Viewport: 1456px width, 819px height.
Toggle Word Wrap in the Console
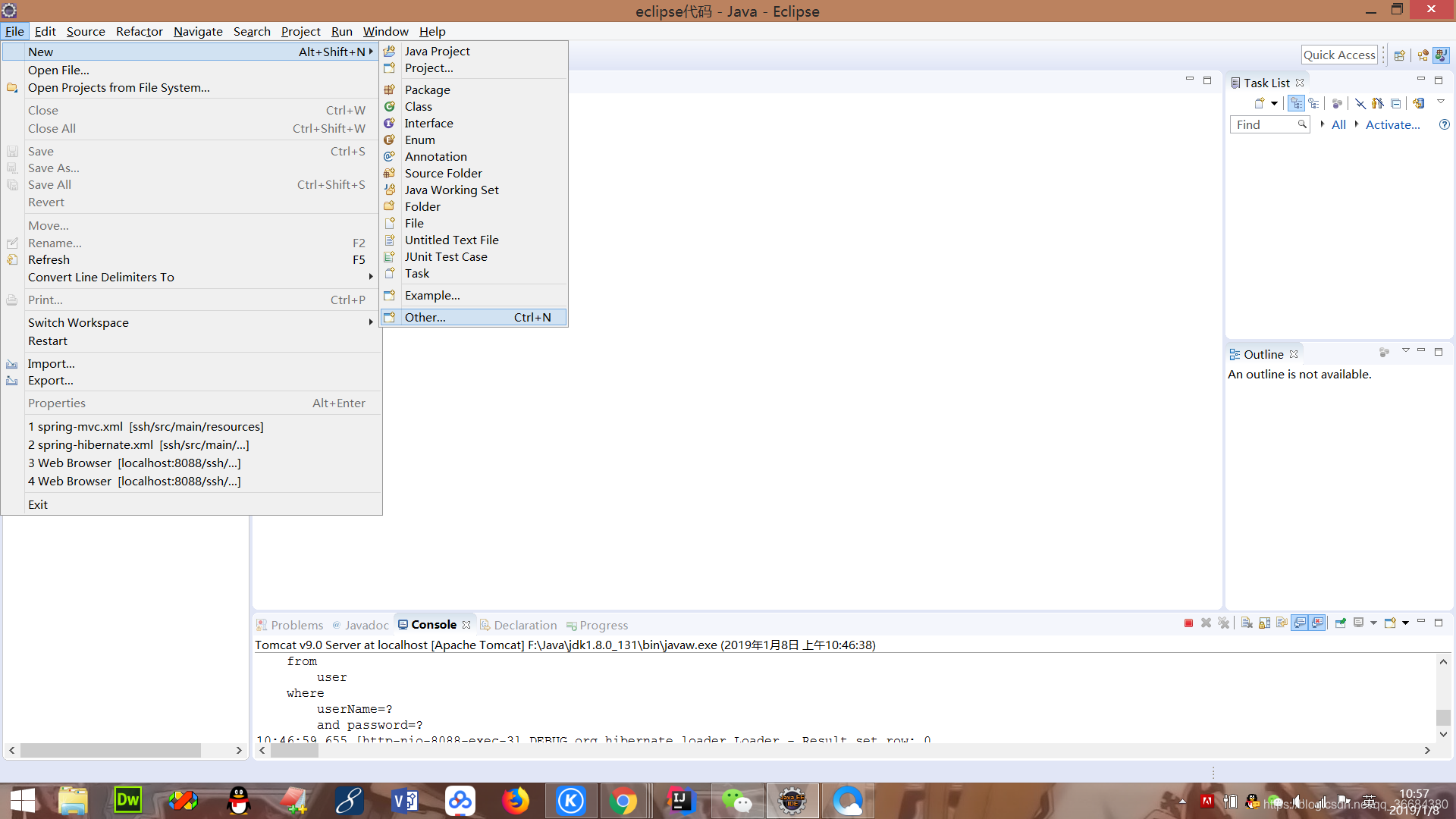(x=1282, y=623)
